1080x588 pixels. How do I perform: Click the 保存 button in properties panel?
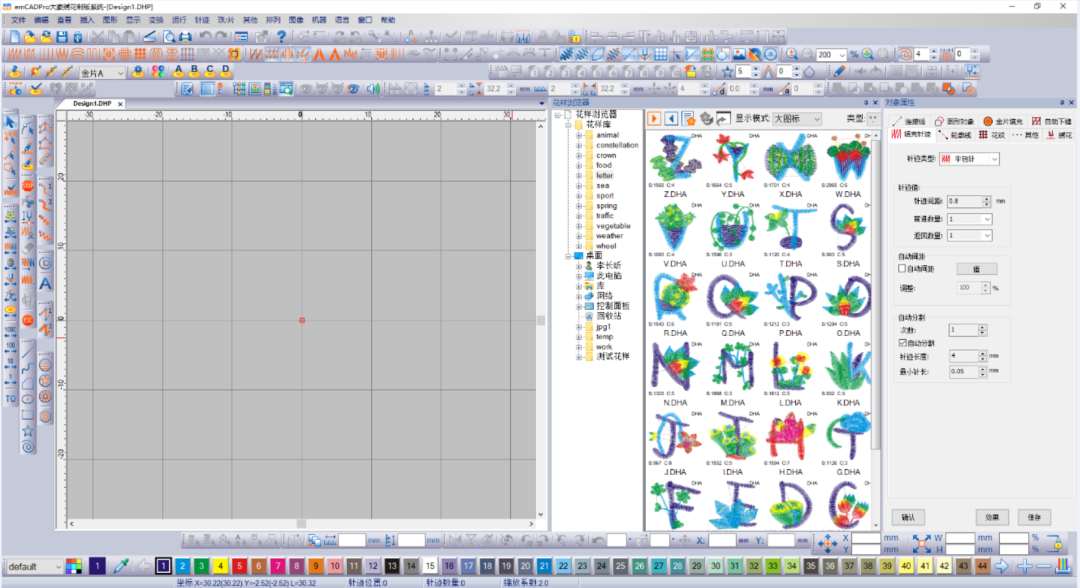1034,517
